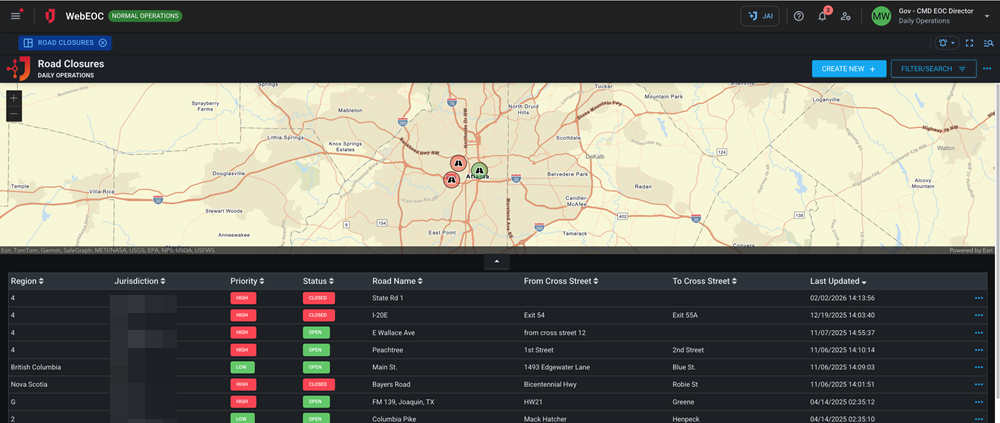The height and width of the screenshot is (423, 1000).
Task: Enter fullscreen board view
Action: point(969,43)
